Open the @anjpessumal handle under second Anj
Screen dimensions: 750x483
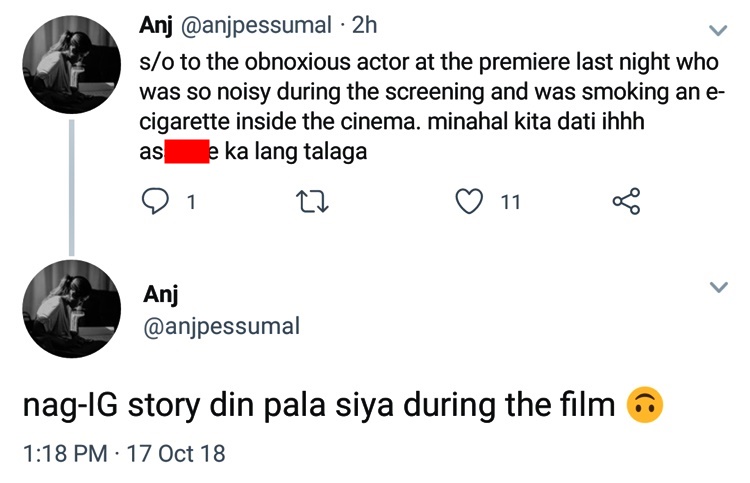(222, 326)
